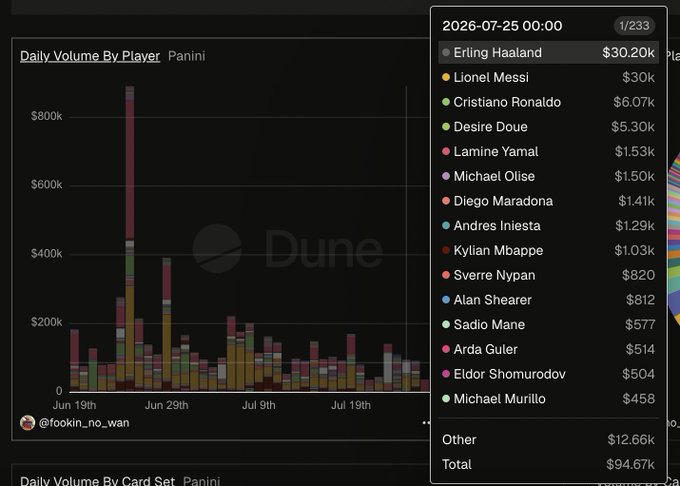Select Diego Maradona legend entry
This screenshot has width=680, height=486.
click(549, 201)
